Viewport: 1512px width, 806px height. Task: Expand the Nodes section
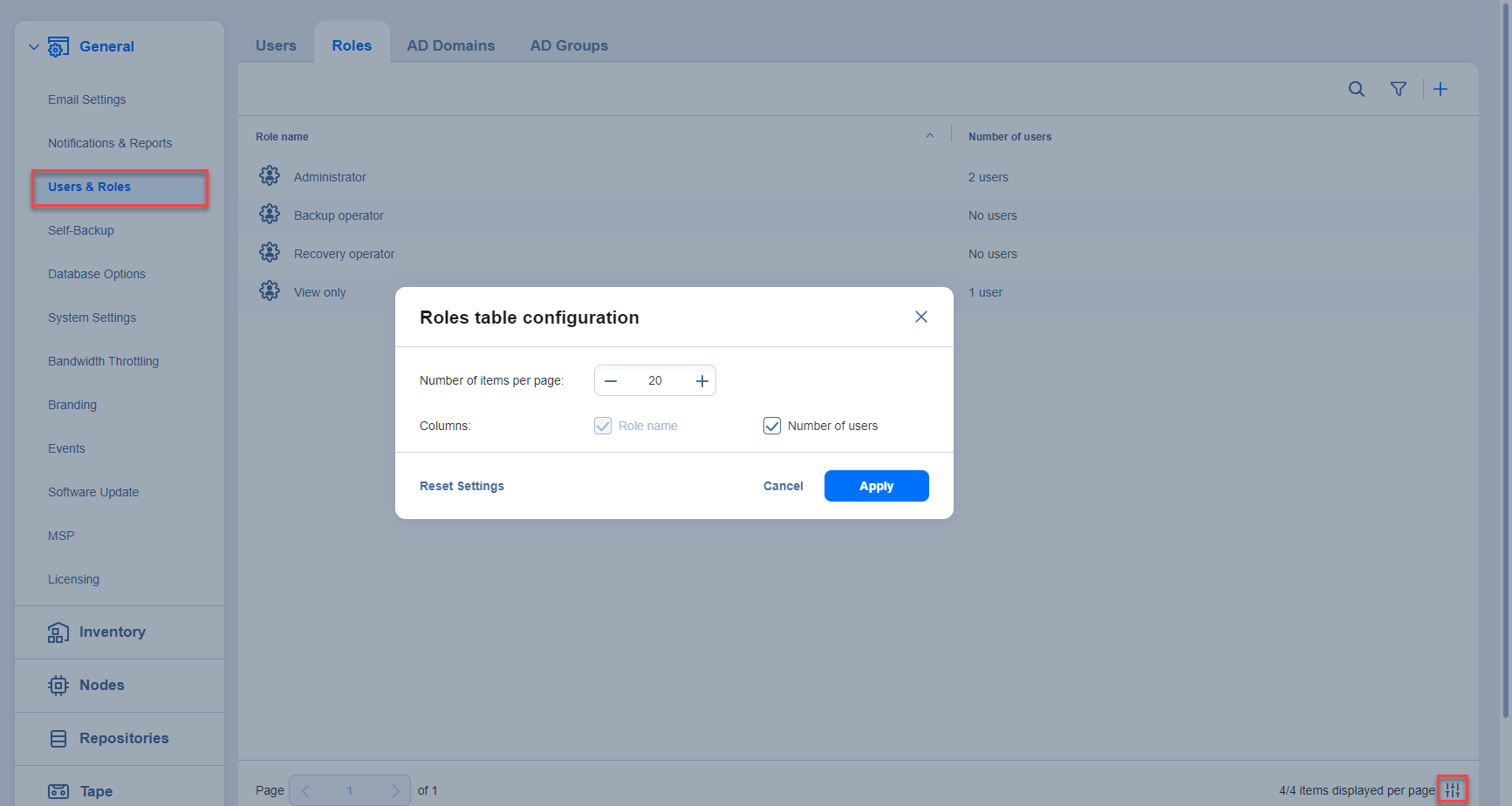coord(101,686)
